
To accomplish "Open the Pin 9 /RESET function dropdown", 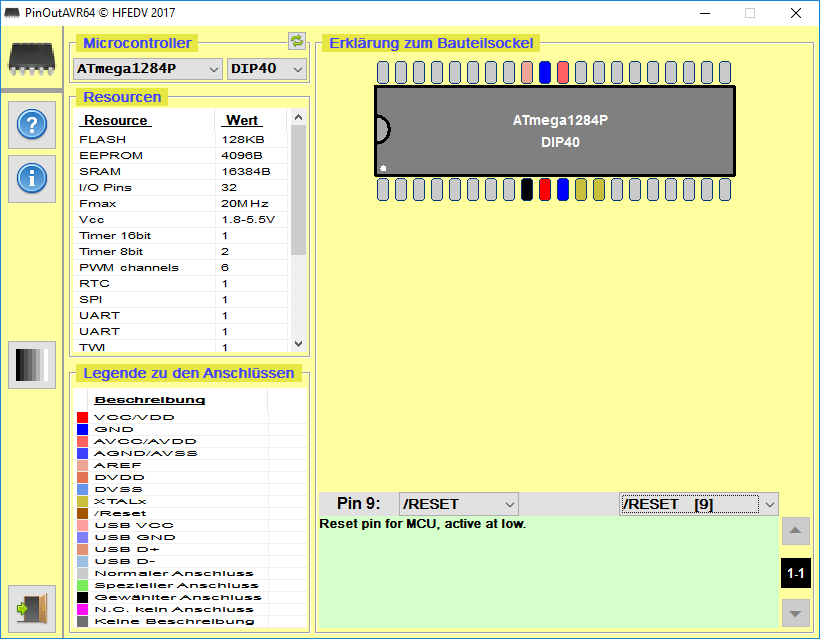I will tap(459, 504).
